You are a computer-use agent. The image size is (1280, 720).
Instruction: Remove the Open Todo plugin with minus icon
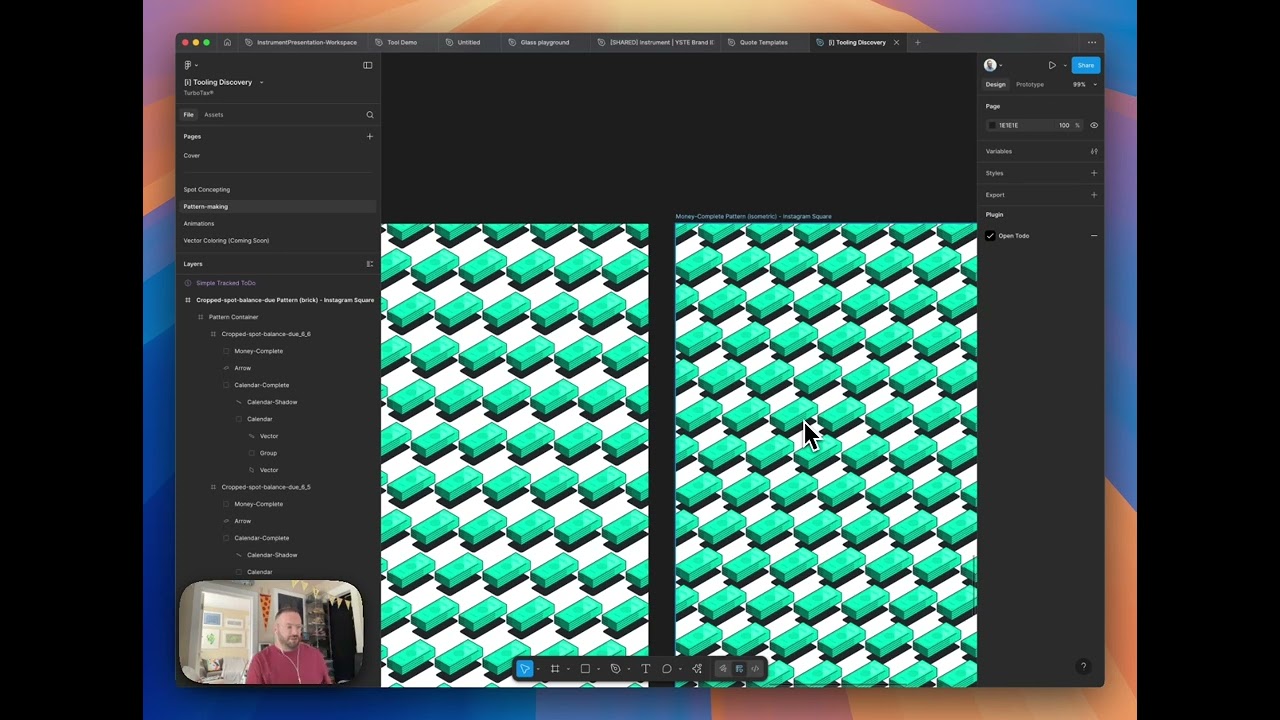[1094, 236]
